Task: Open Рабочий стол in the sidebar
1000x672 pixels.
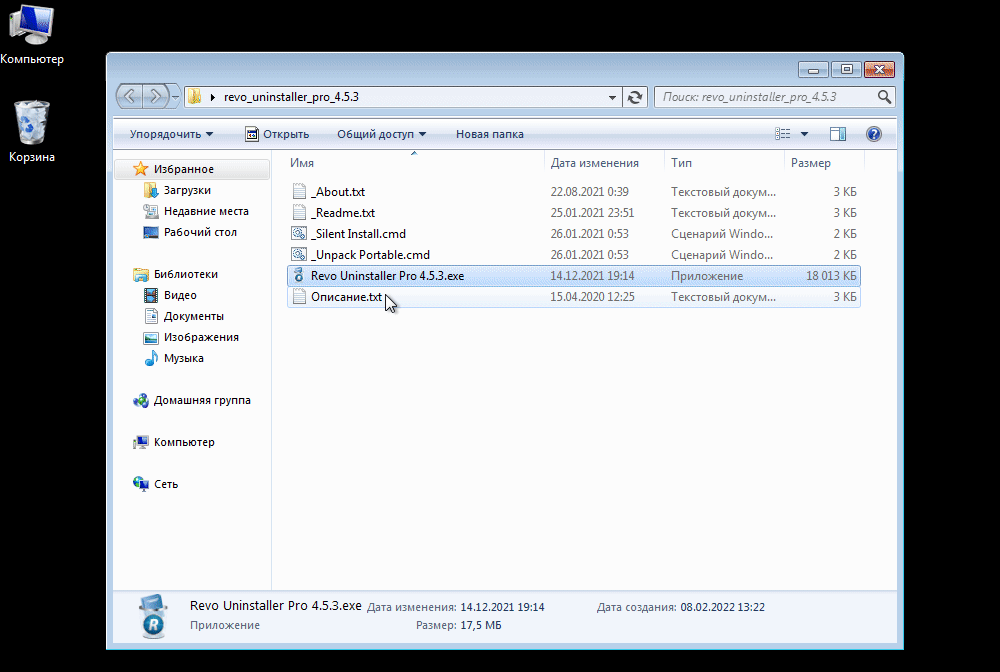Action: (200, 232)
